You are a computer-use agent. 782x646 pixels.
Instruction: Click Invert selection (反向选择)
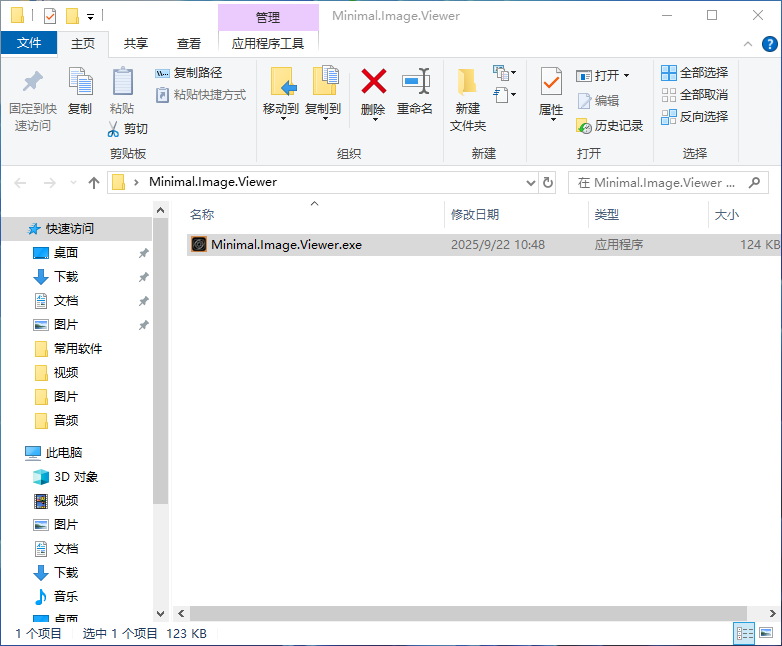pyautogui.click(x=694, y=117)
